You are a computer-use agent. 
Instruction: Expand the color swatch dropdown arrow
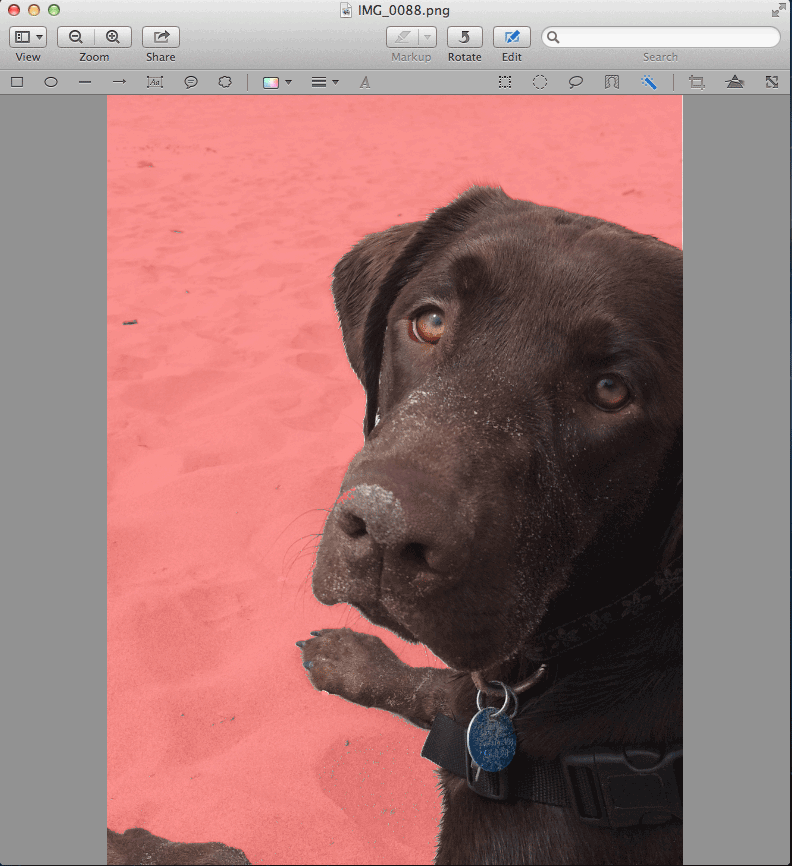point(288,83)
